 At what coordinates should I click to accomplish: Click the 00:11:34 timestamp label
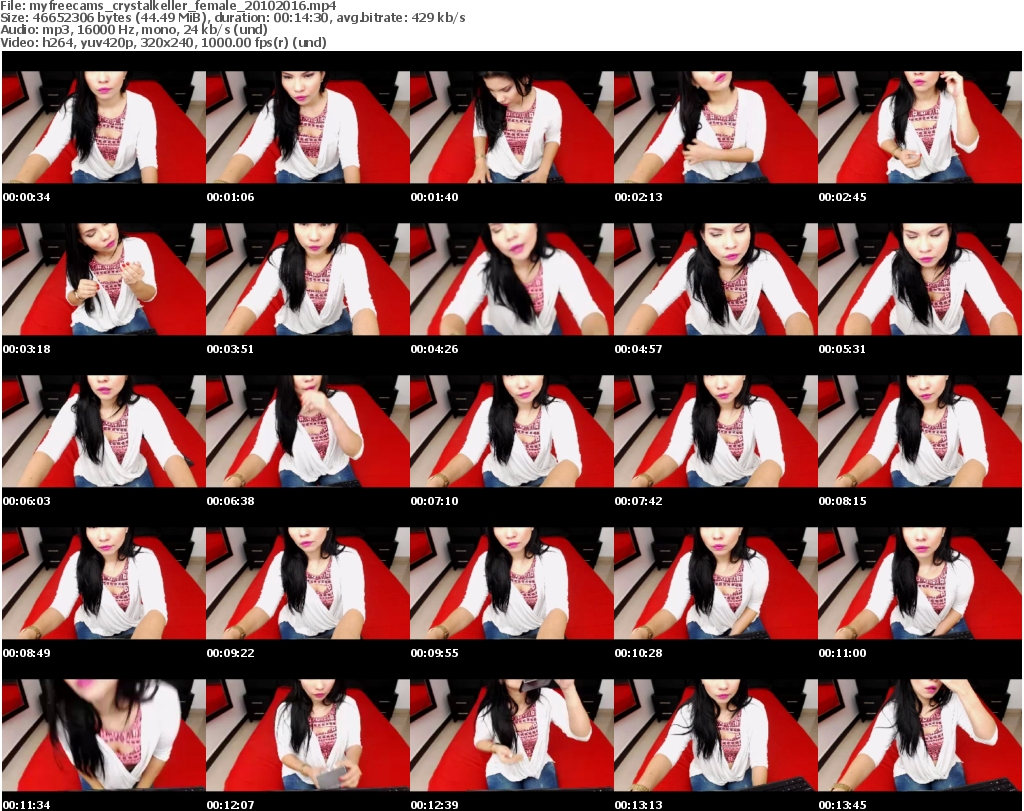click(x=27, y=805)
